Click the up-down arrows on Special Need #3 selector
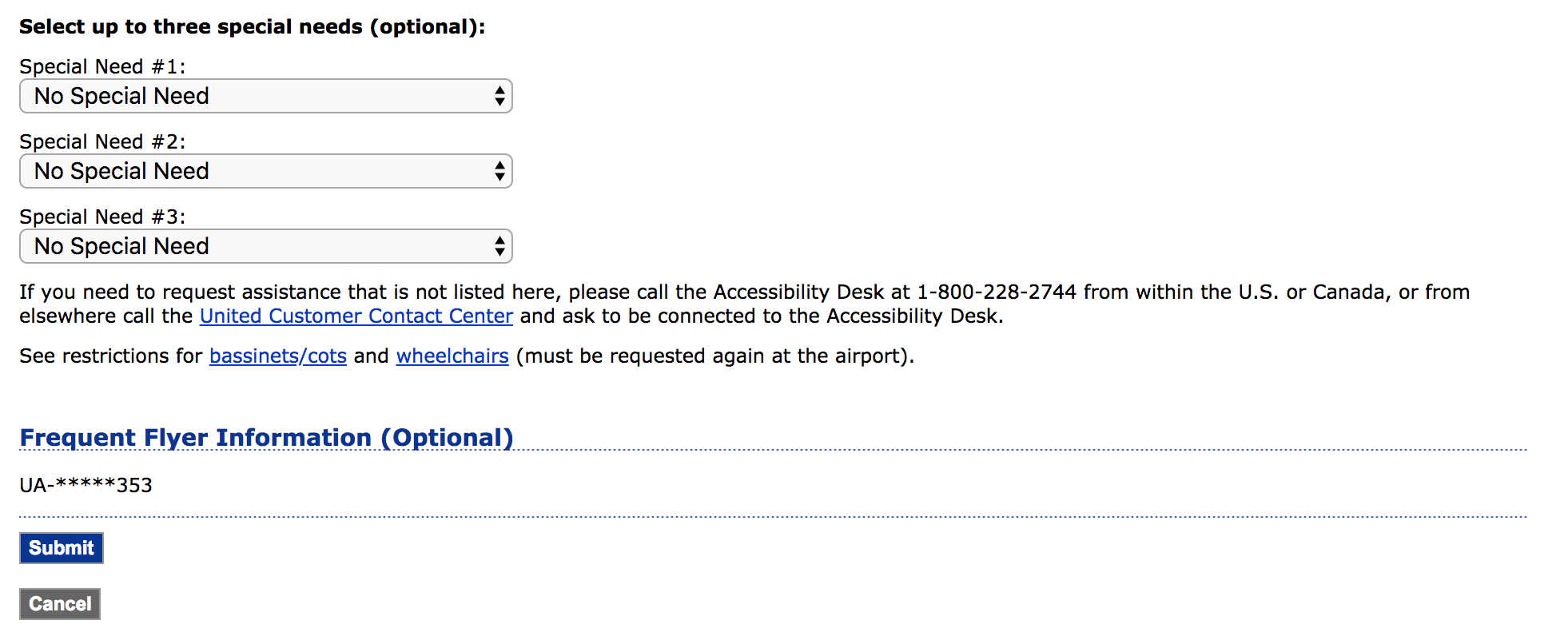This screenshot has width=1568, height=644. (x=499, y=246)
